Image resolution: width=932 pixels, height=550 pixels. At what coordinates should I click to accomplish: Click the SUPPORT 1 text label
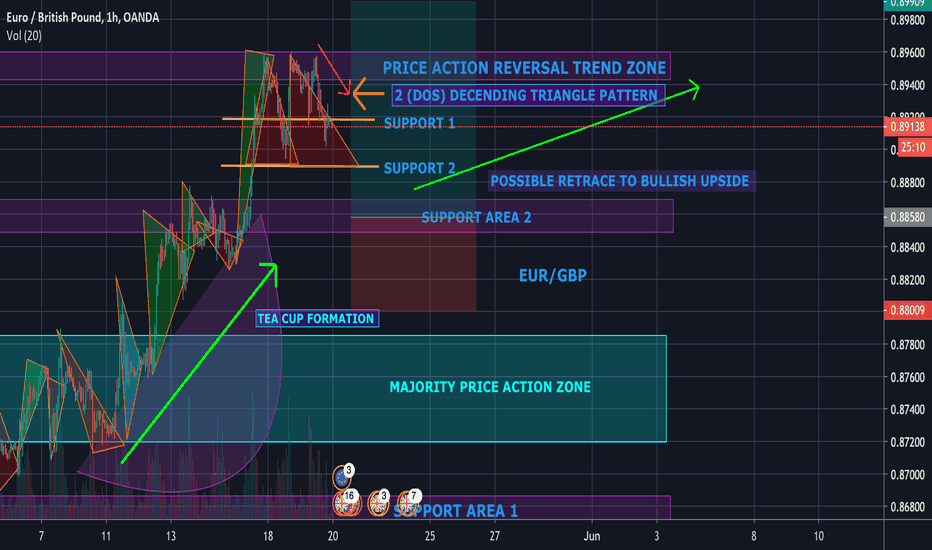coord(419,123)
